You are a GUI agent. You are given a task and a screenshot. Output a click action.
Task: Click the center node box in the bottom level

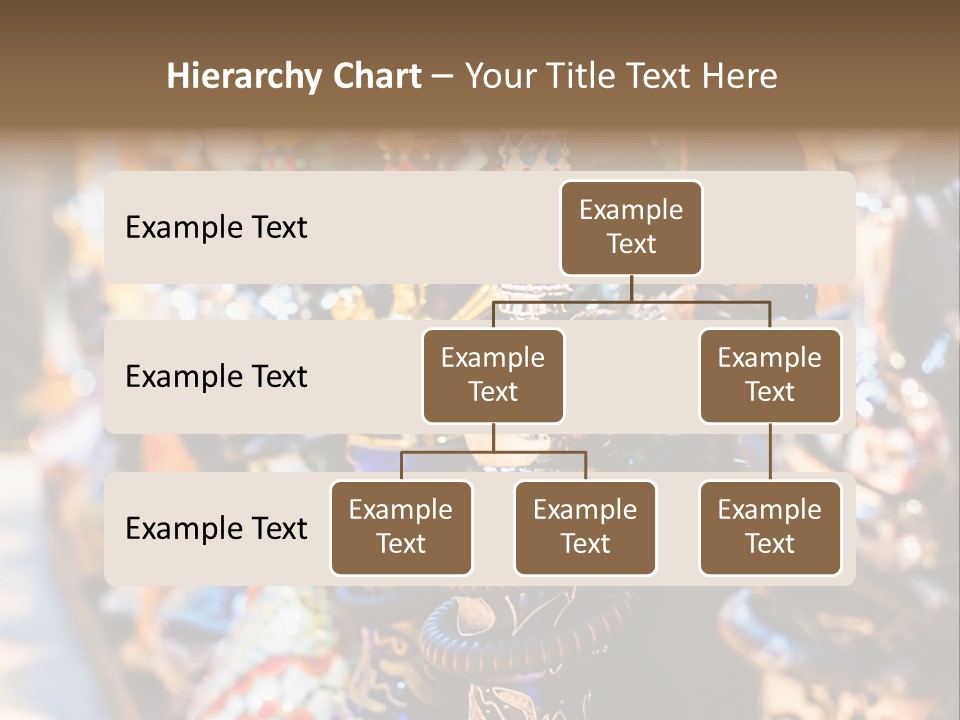coord(585,528)
